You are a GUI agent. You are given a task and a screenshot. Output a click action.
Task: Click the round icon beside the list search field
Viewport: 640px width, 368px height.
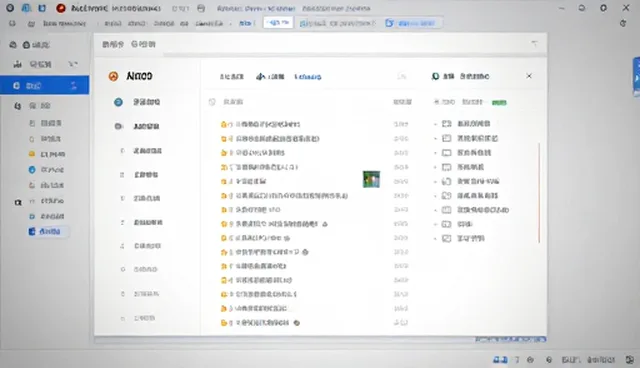[212, 102]
